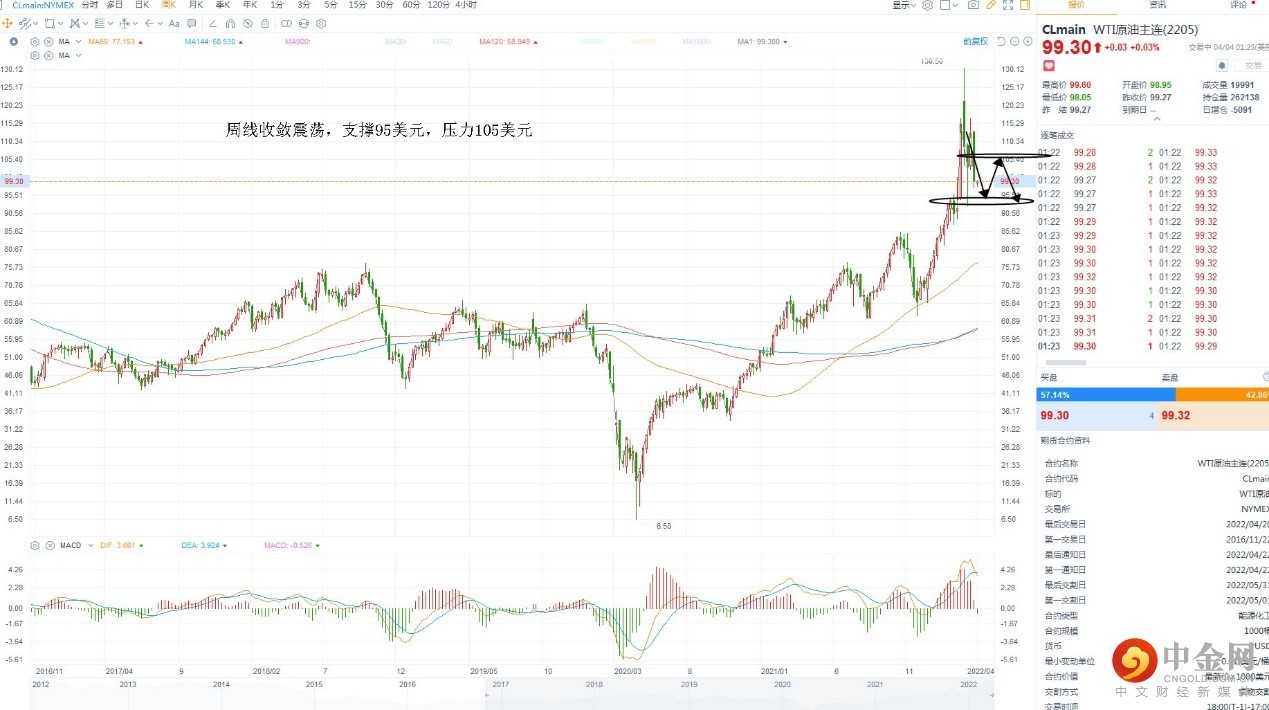This screenshot has width=1269, height=710.
Task: Select the Fibonacci lines tool icon
Action: 99,23
